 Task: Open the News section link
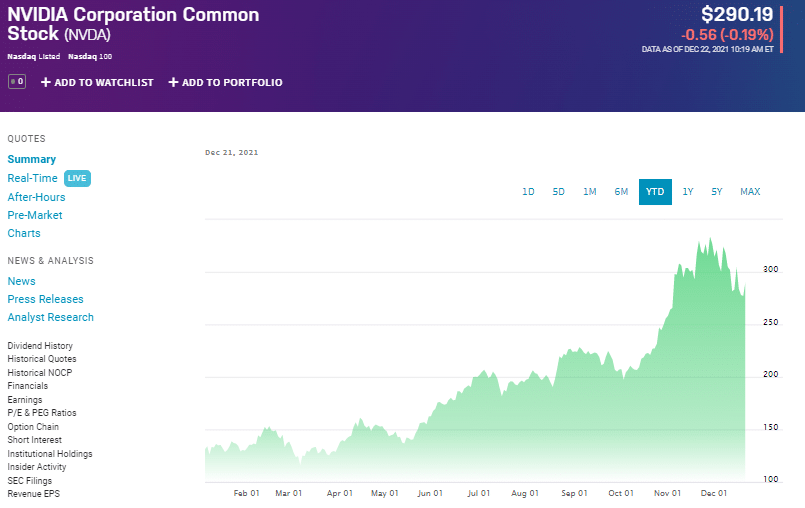click(22, 281)
